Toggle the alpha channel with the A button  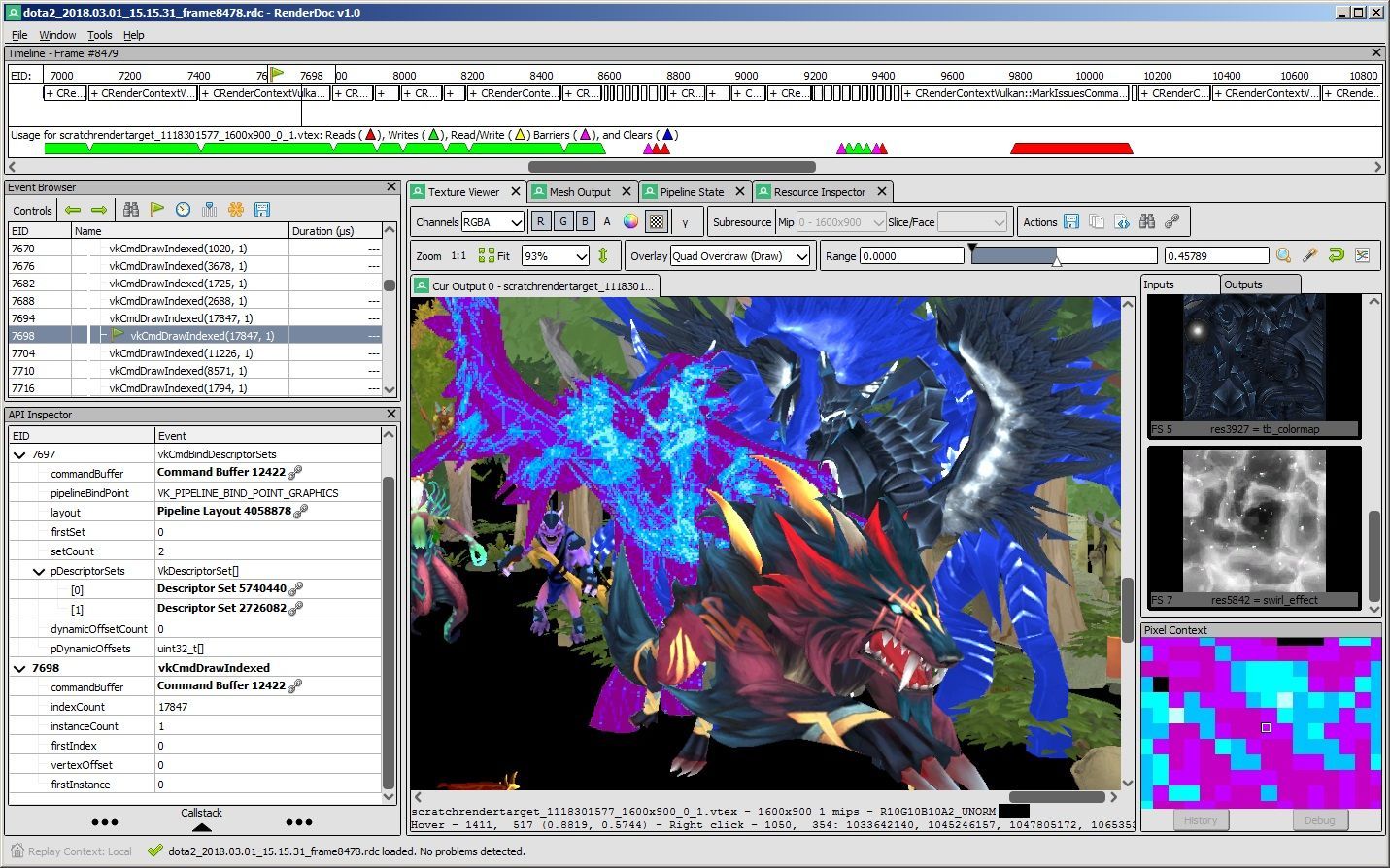[606, 221]
